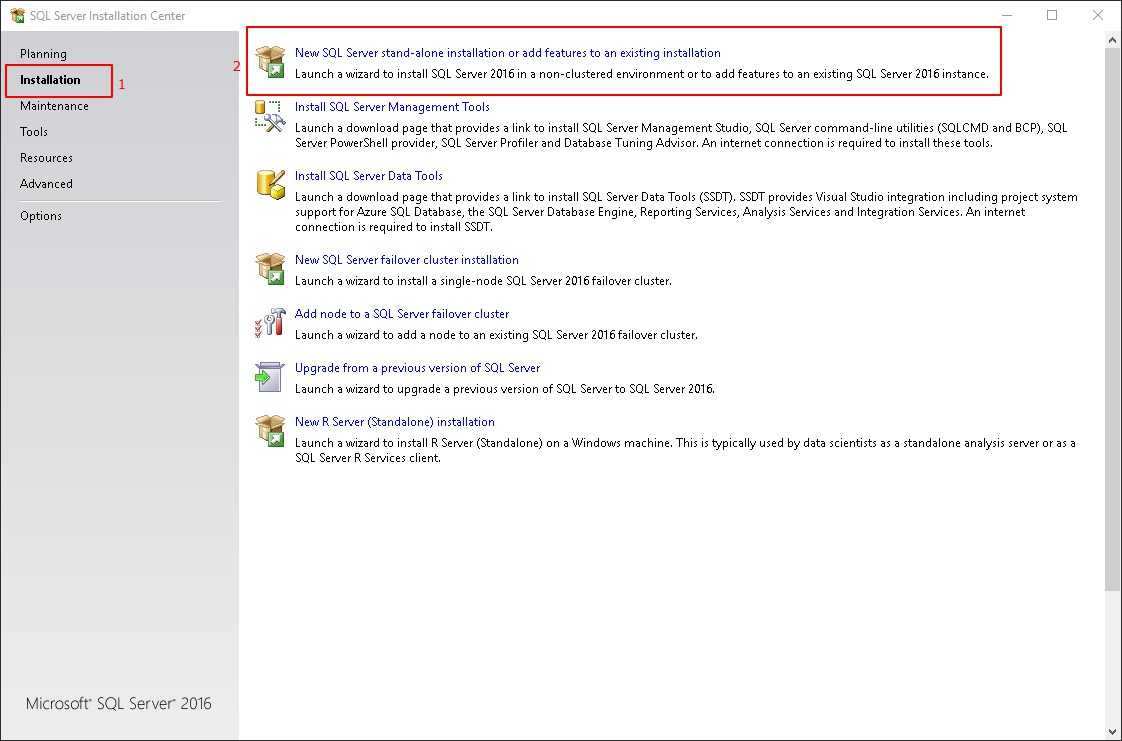Click the vertical scrollbar thumb
Screen dimensions: 1122x741
1113,319
